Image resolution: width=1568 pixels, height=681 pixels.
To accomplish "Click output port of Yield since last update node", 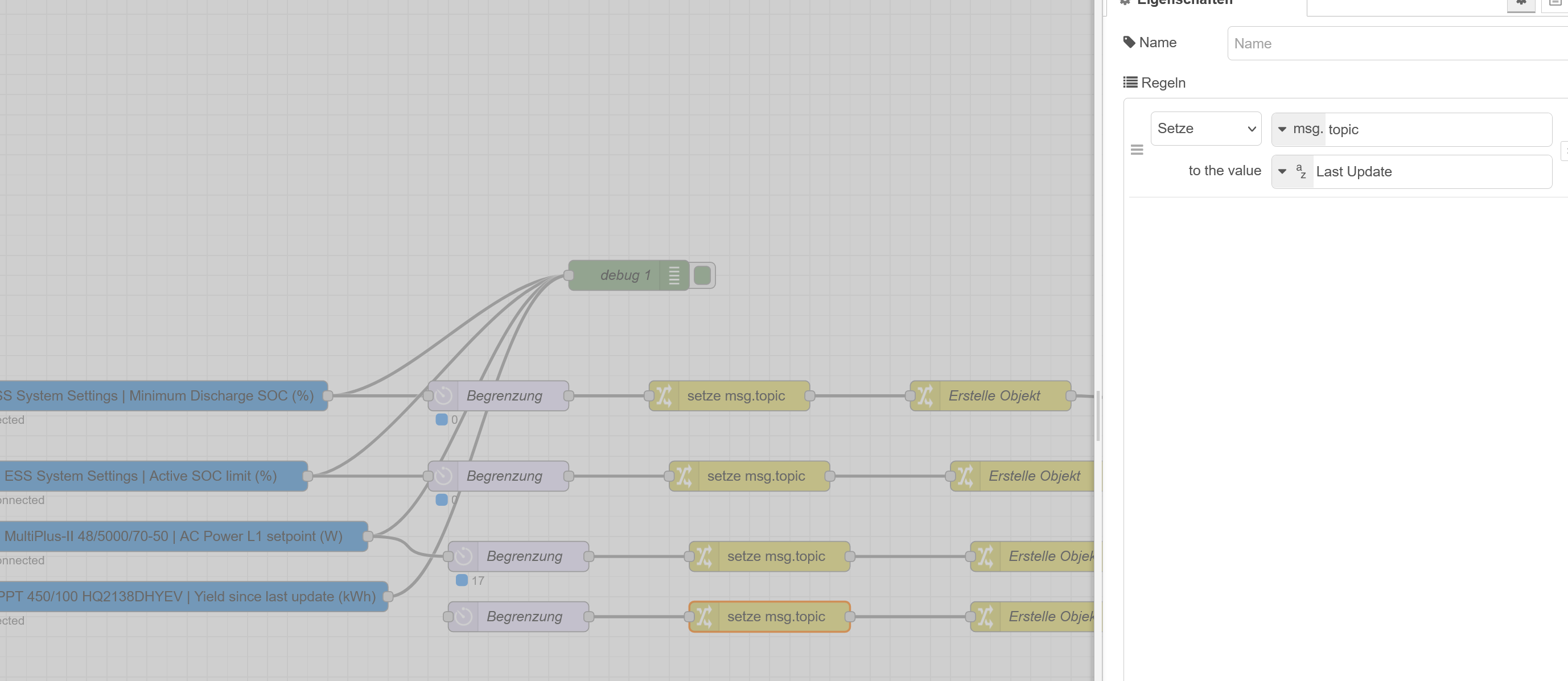I will [388, 596].
